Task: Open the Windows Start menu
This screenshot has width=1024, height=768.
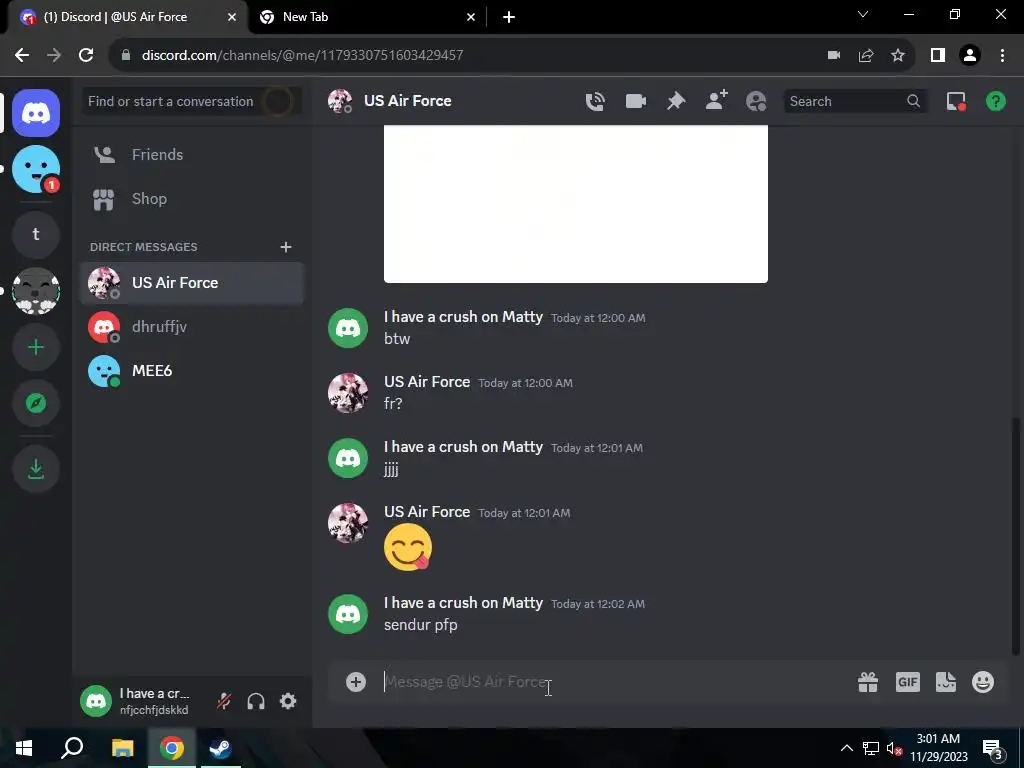Action: [x=24, y=748]
